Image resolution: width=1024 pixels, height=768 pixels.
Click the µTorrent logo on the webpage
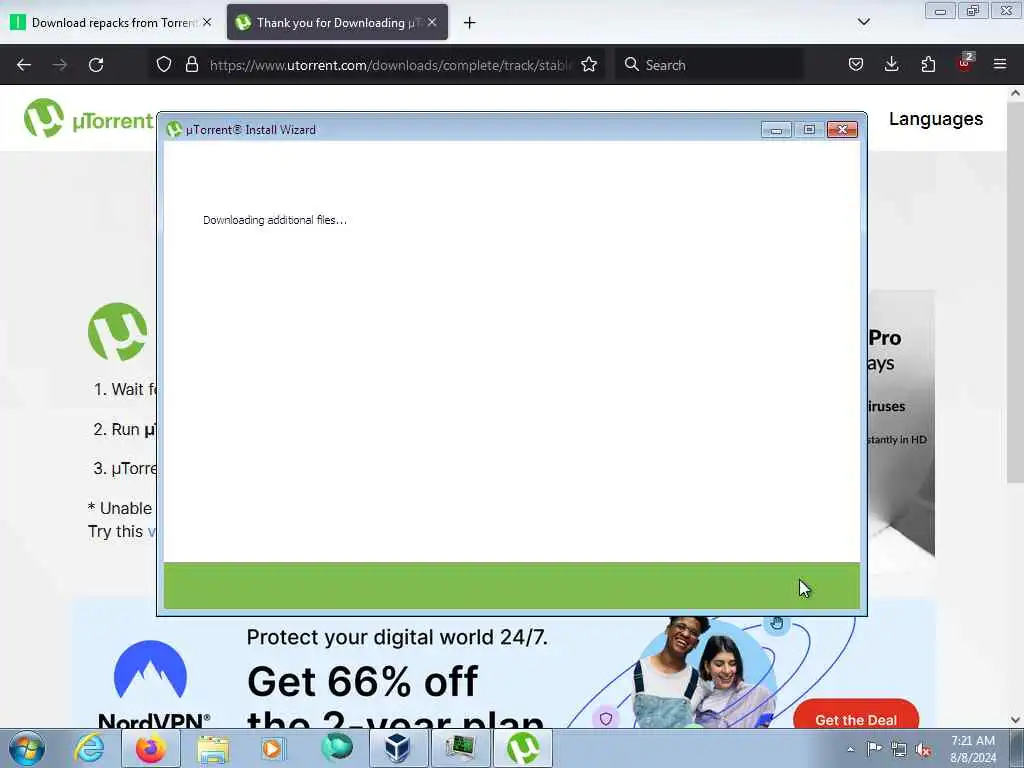(x=88, y=118)
